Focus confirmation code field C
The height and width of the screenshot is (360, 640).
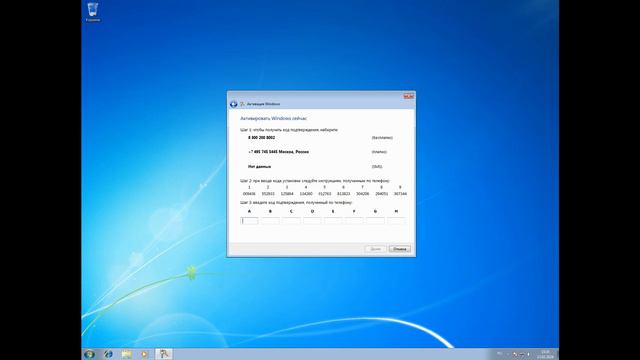pos(291,221)
